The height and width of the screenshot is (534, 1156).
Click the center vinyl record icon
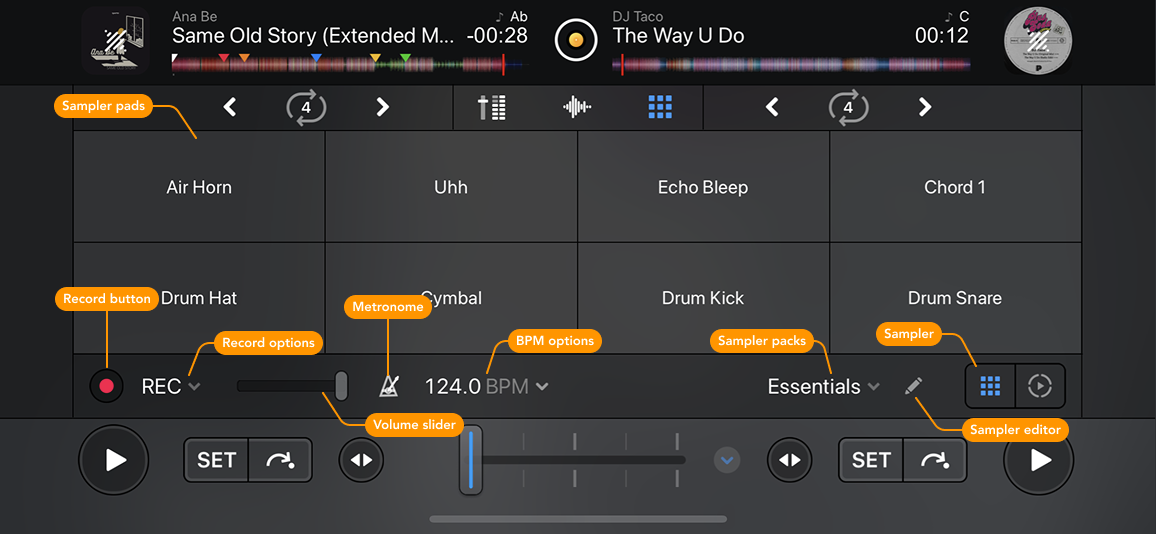tap(577, 39)
